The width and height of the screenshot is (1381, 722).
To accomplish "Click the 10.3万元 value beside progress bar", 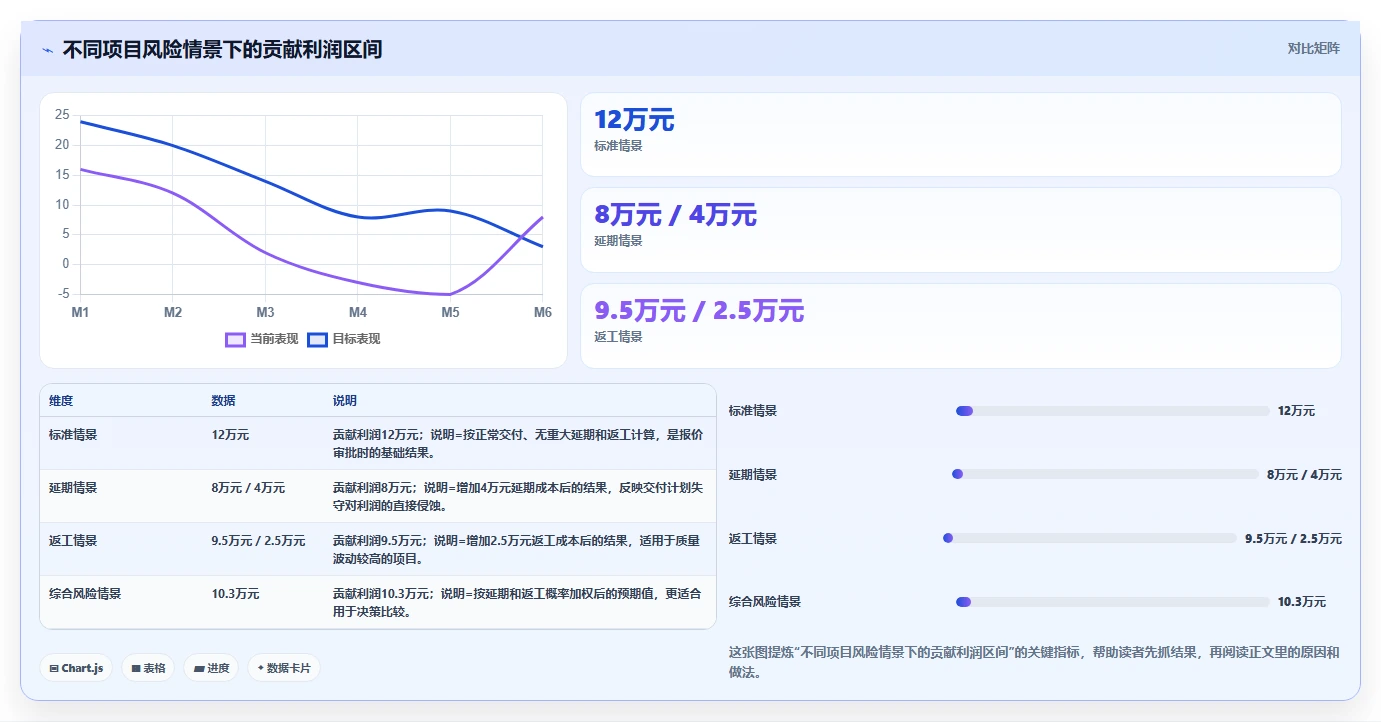I will [x=1302, y=602].
